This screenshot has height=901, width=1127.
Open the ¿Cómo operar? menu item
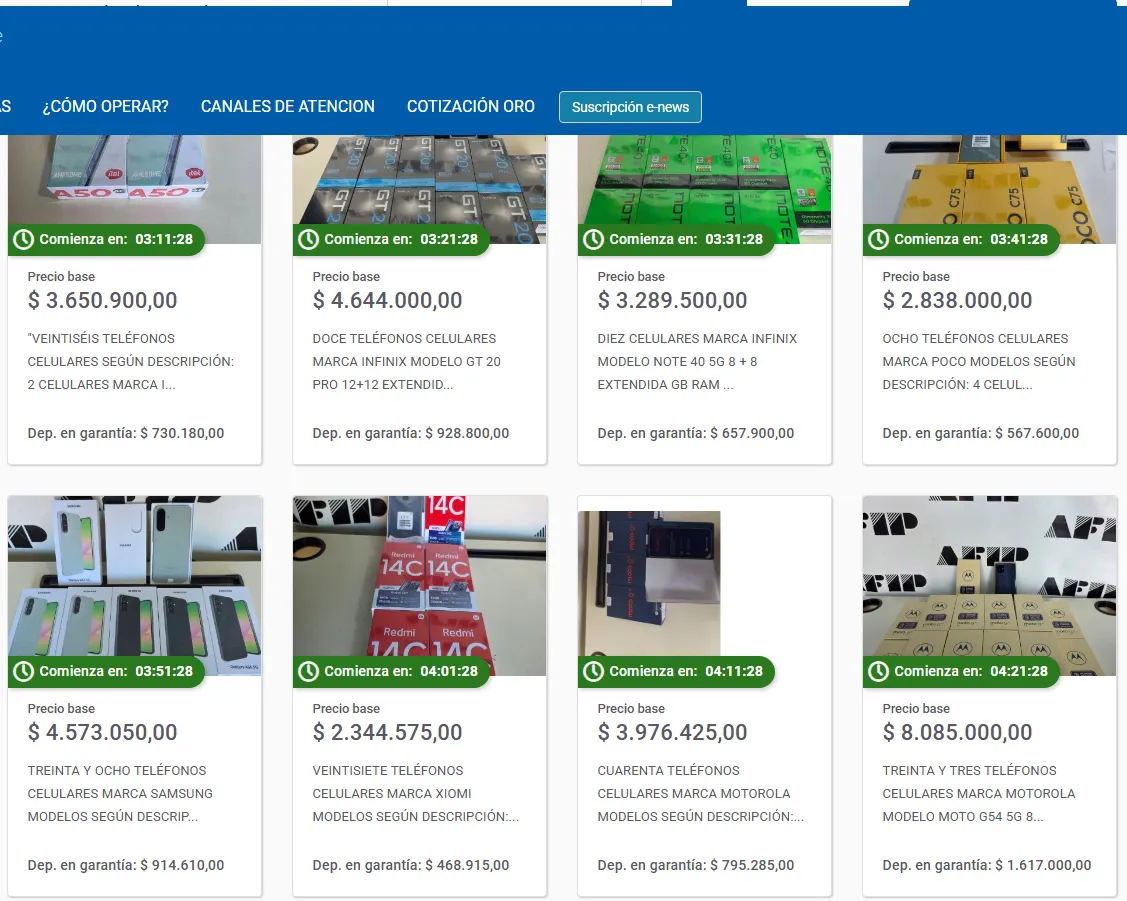tap(105, 107)
